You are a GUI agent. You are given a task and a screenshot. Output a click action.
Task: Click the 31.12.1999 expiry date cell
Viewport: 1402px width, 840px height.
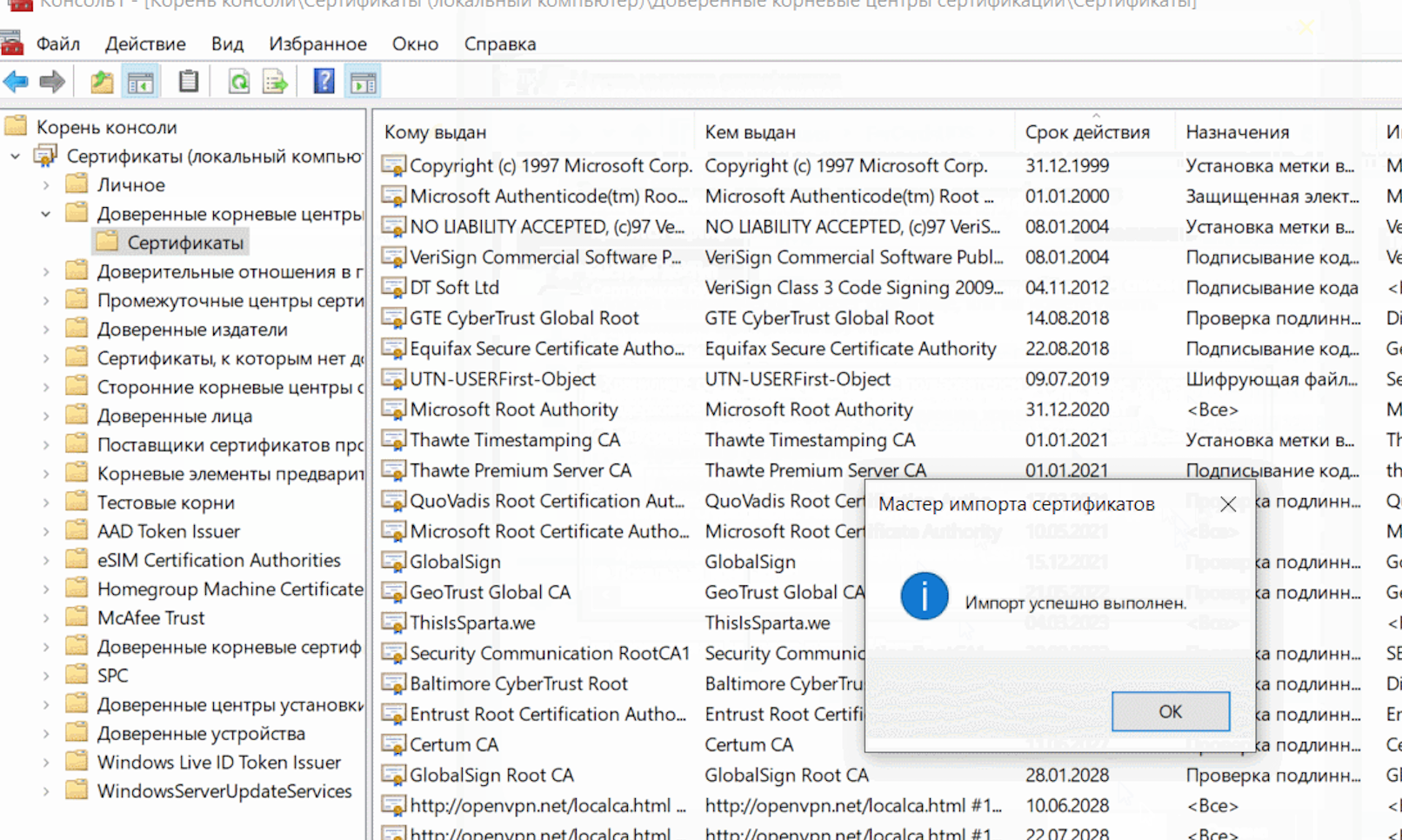1067,165
